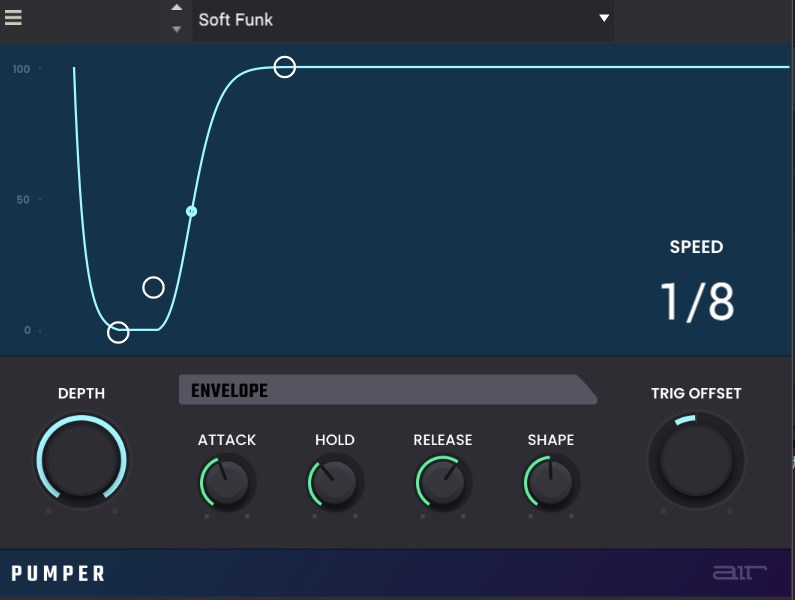
Task: Expand preset list with white triangle arrow
Action: point(603,19)
